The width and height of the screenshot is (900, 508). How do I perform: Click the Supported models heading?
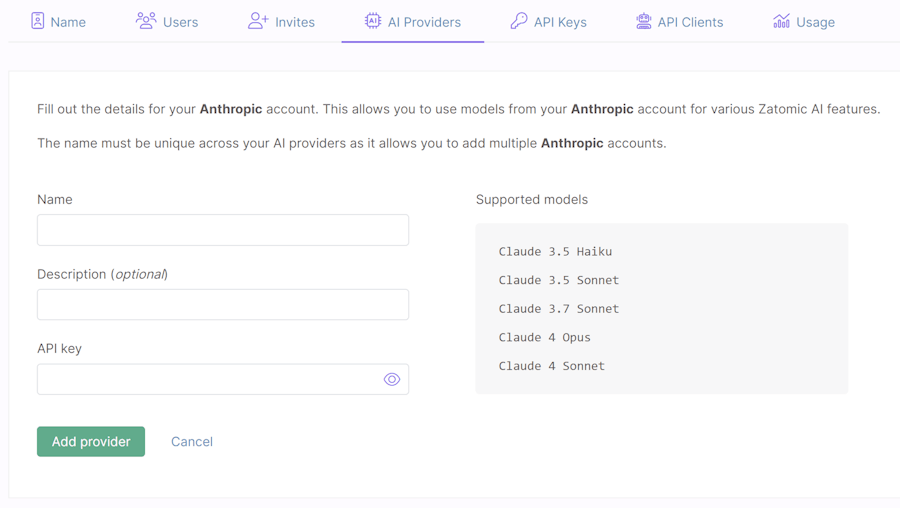(x=532, y=200)
